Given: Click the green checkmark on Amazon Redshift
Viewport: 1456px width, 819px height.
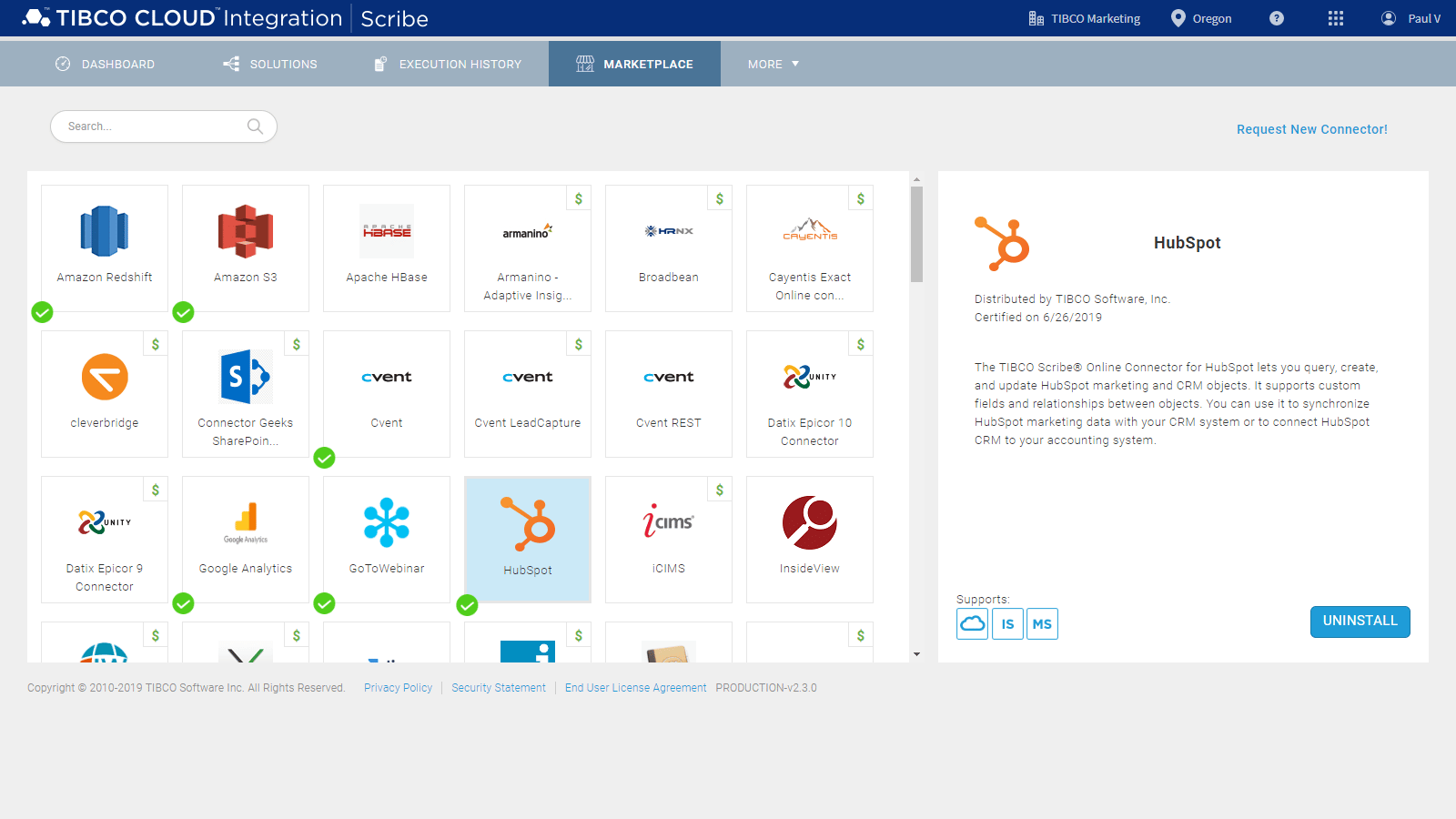Looking at the screenshot, I should pos(42,312).
